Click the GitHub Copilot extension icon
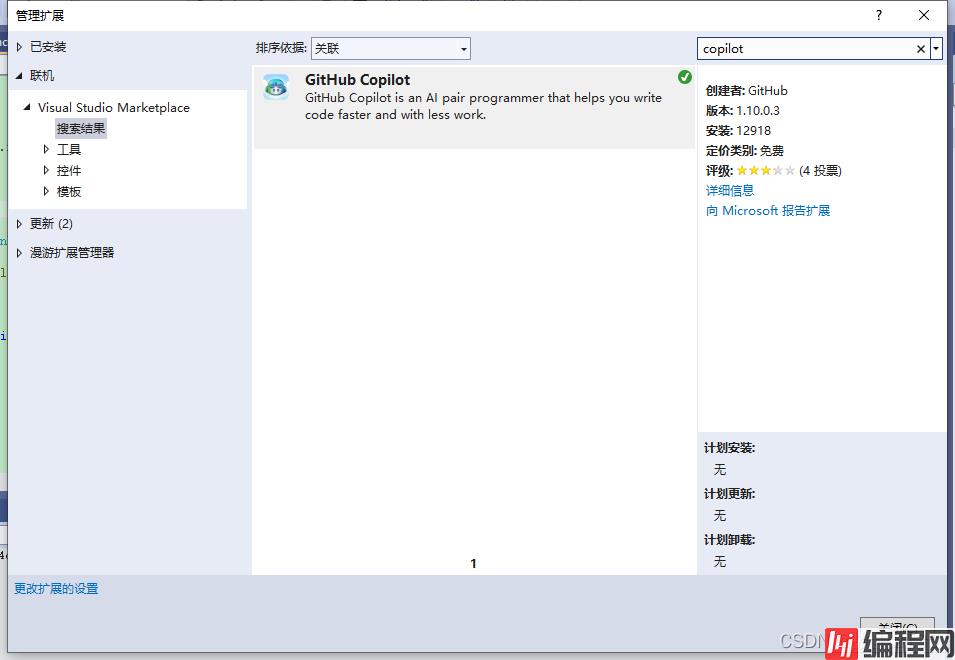The image size is (955, 660). (276, 87)
